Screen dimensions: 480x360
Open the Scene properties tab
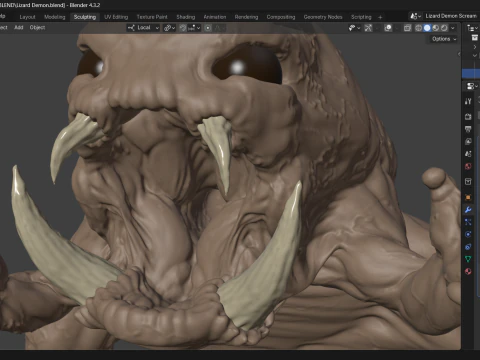[x=468, y=154]
